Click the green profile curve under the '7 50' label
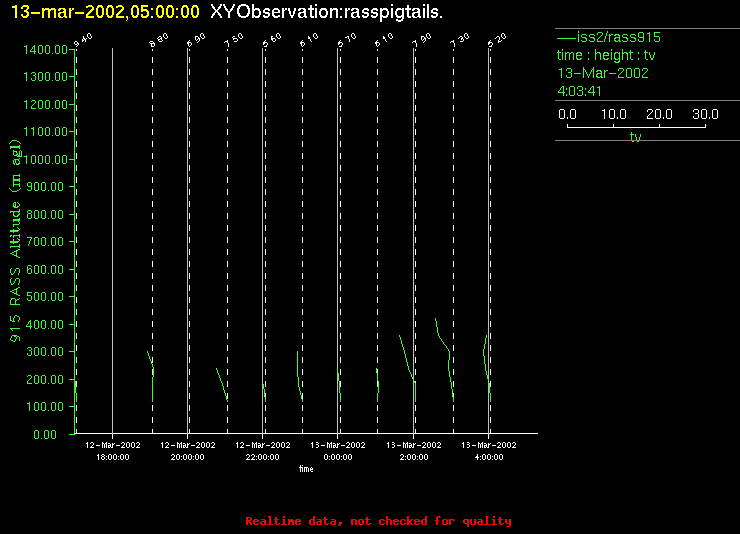Screen dimensions: 740x534 pyautogui.click(x=222, y=384)
